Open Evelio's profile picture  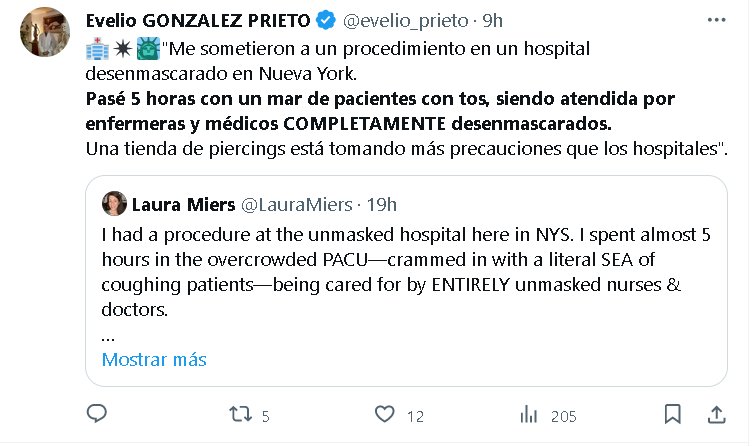(45, 34)
